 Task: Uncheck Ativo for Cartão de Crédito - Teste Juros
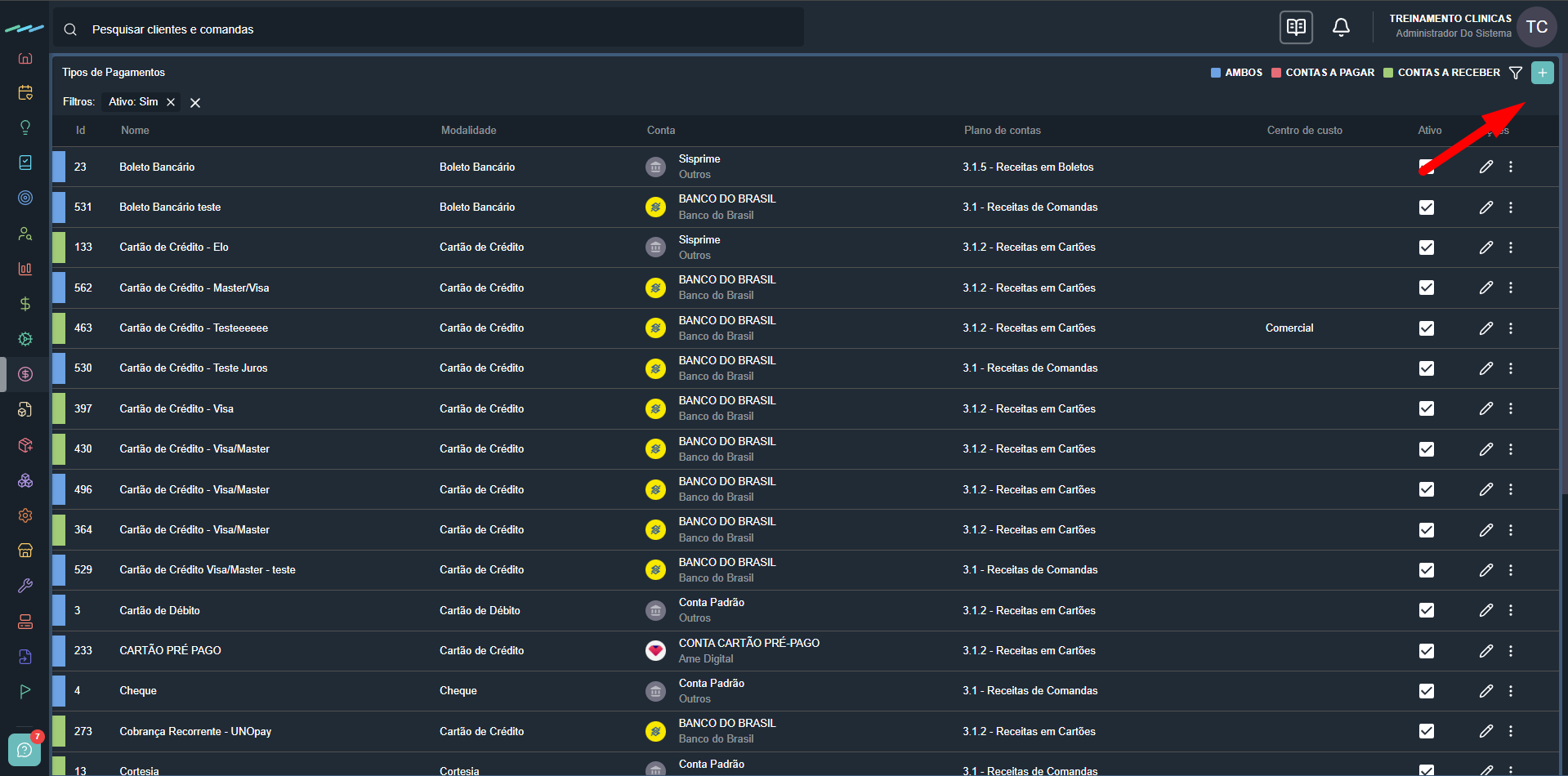pos(1427,368)
